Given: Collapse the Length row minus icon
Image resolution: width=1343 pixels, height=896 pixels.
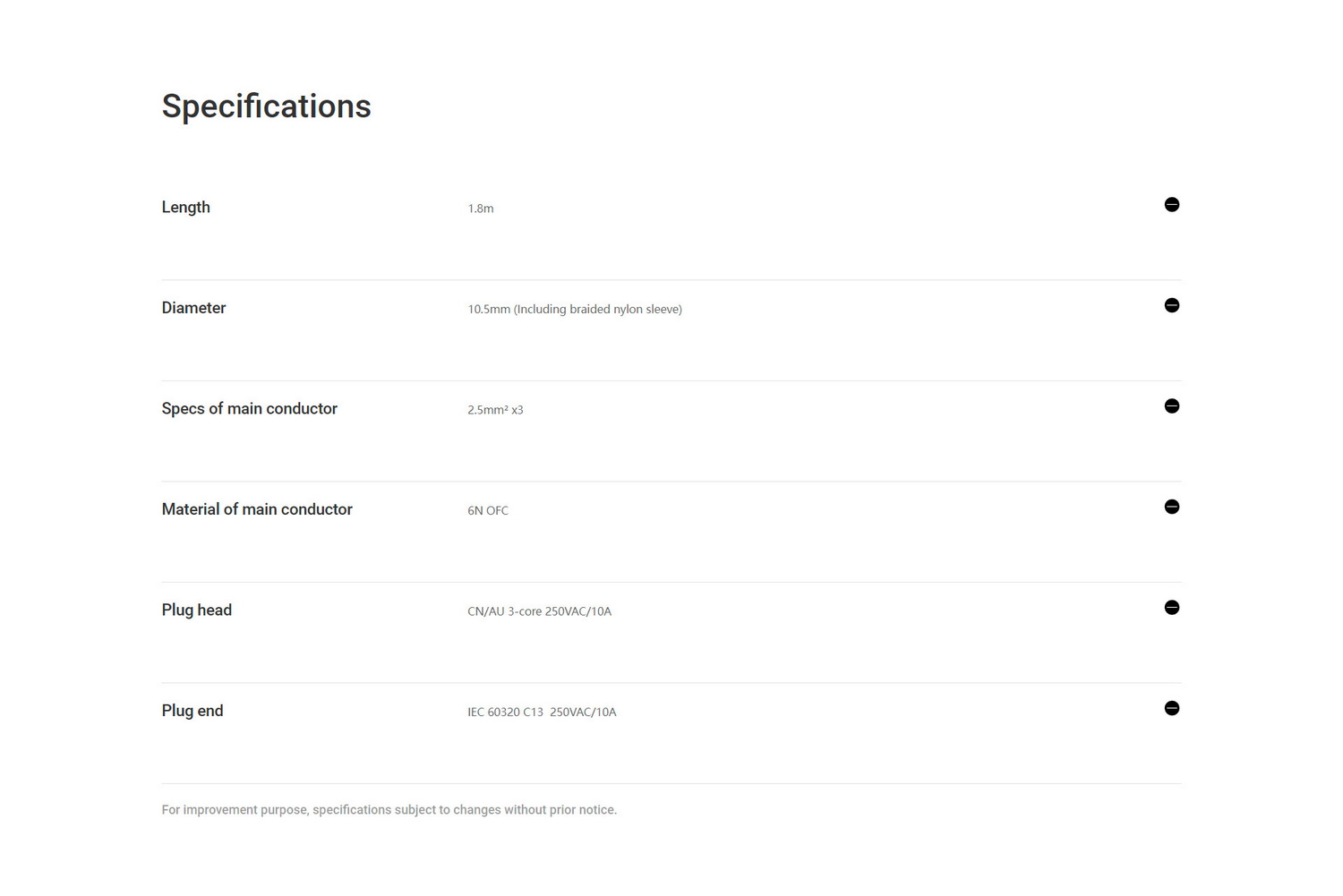Looking at the screenshot, I should click(1171, 205).
